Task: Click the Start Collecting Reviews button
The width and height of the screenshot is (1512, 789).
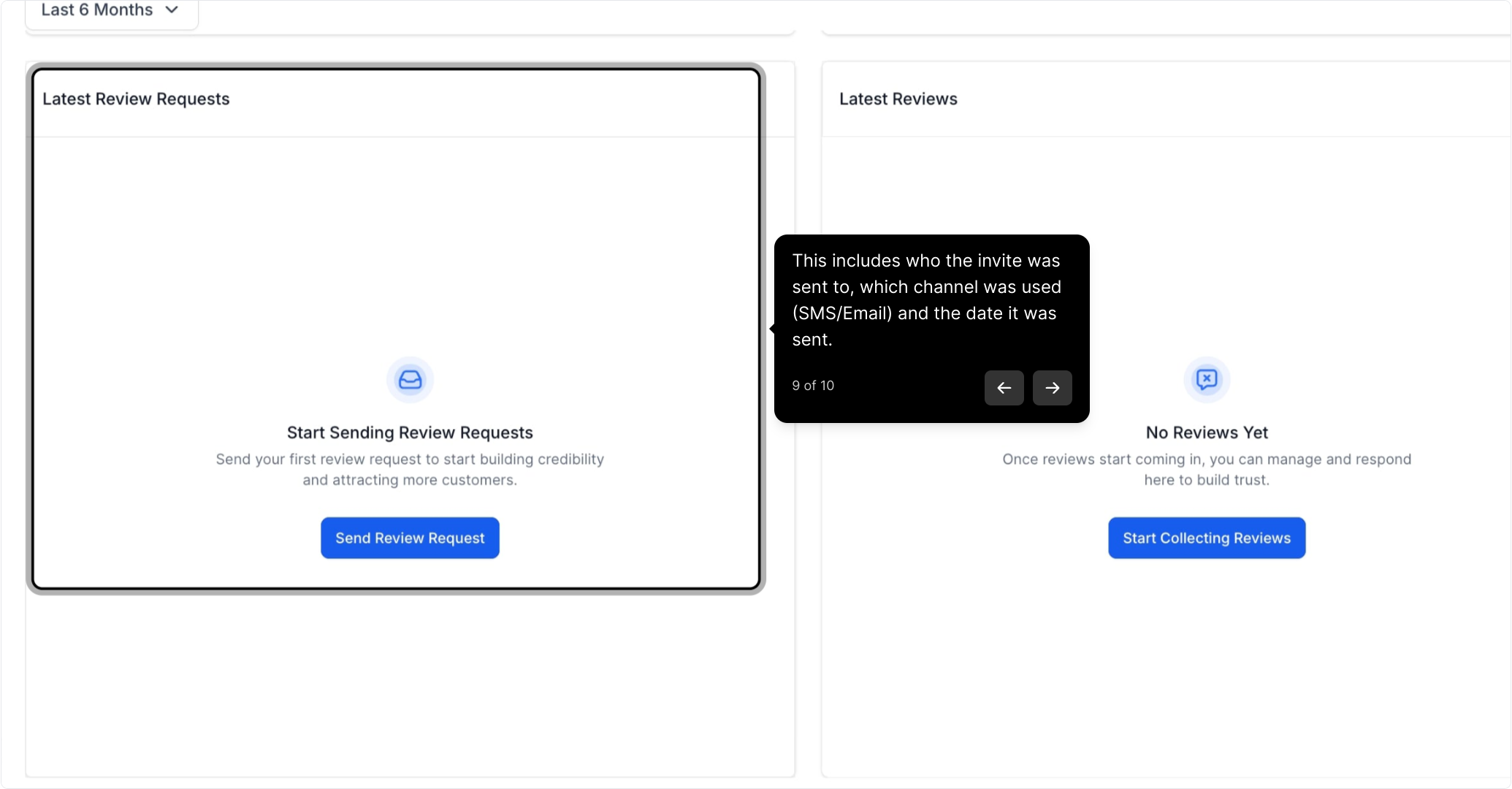Action: (x=1207, y=538)
